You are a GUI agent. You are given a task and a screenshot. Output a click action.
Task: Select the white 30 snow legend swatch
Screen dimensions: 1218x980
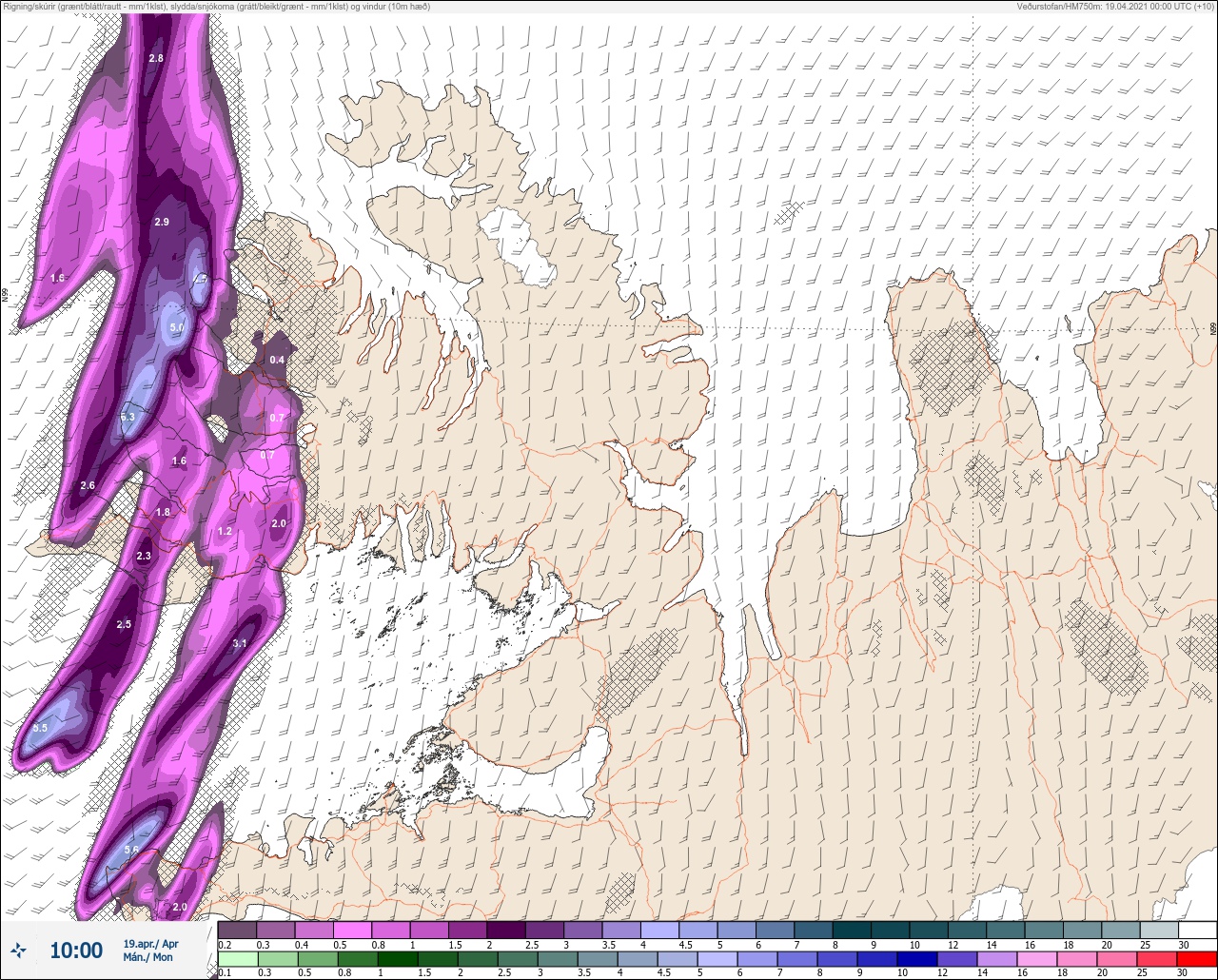click(1197, 930)
